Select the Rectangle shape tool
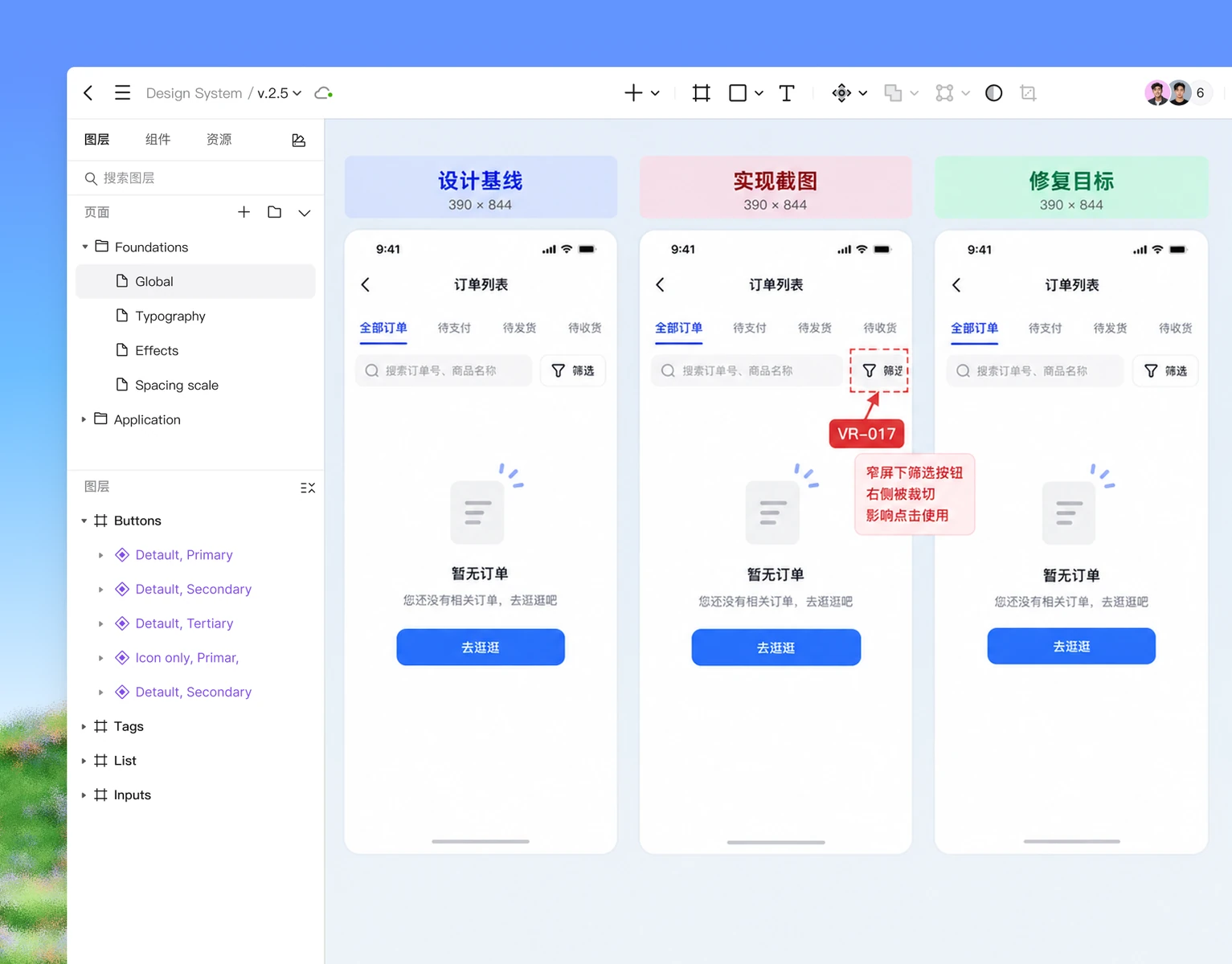This screenshot has height=964, width=1232. coord(737,93)
